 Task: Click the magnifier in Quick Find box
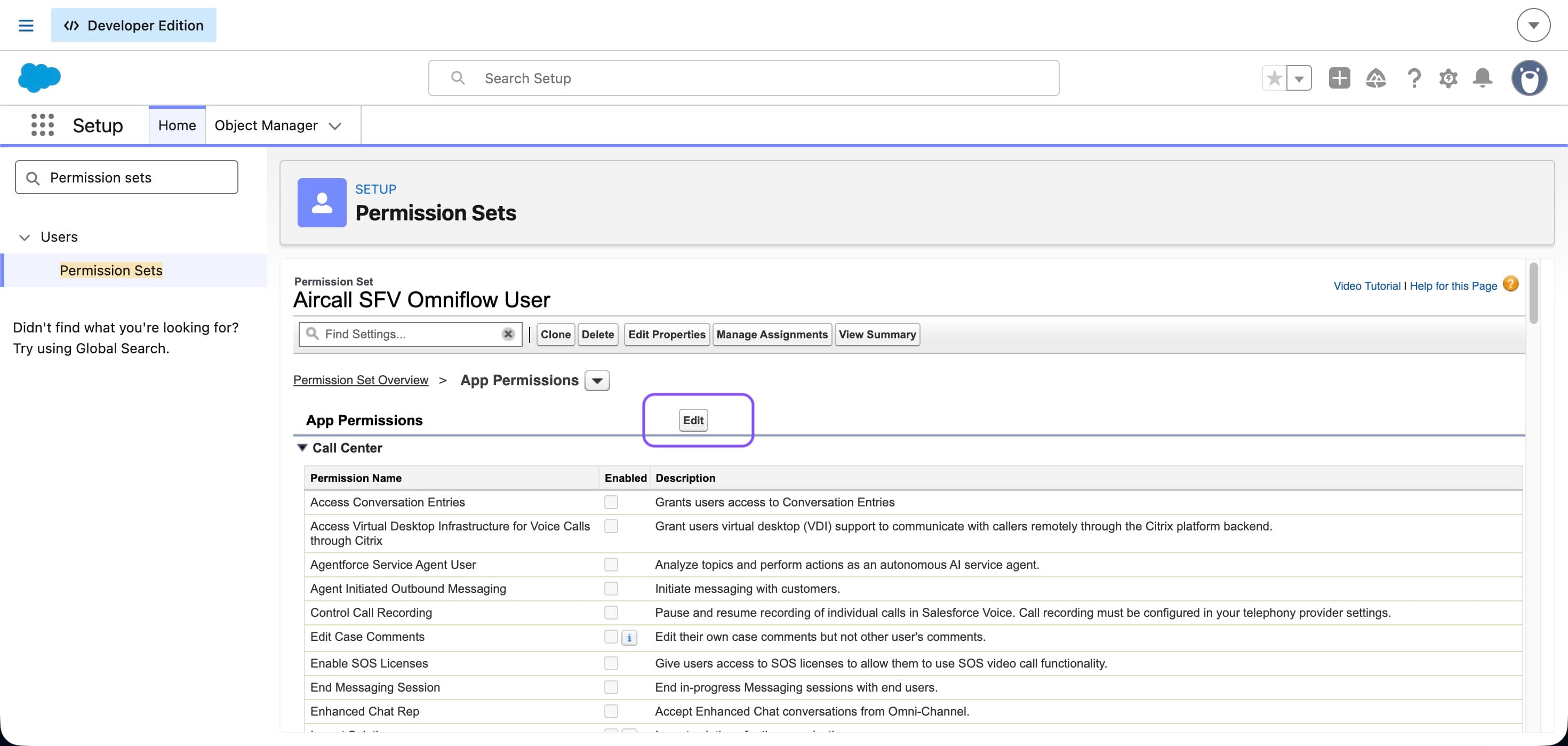tap(33, 178)
